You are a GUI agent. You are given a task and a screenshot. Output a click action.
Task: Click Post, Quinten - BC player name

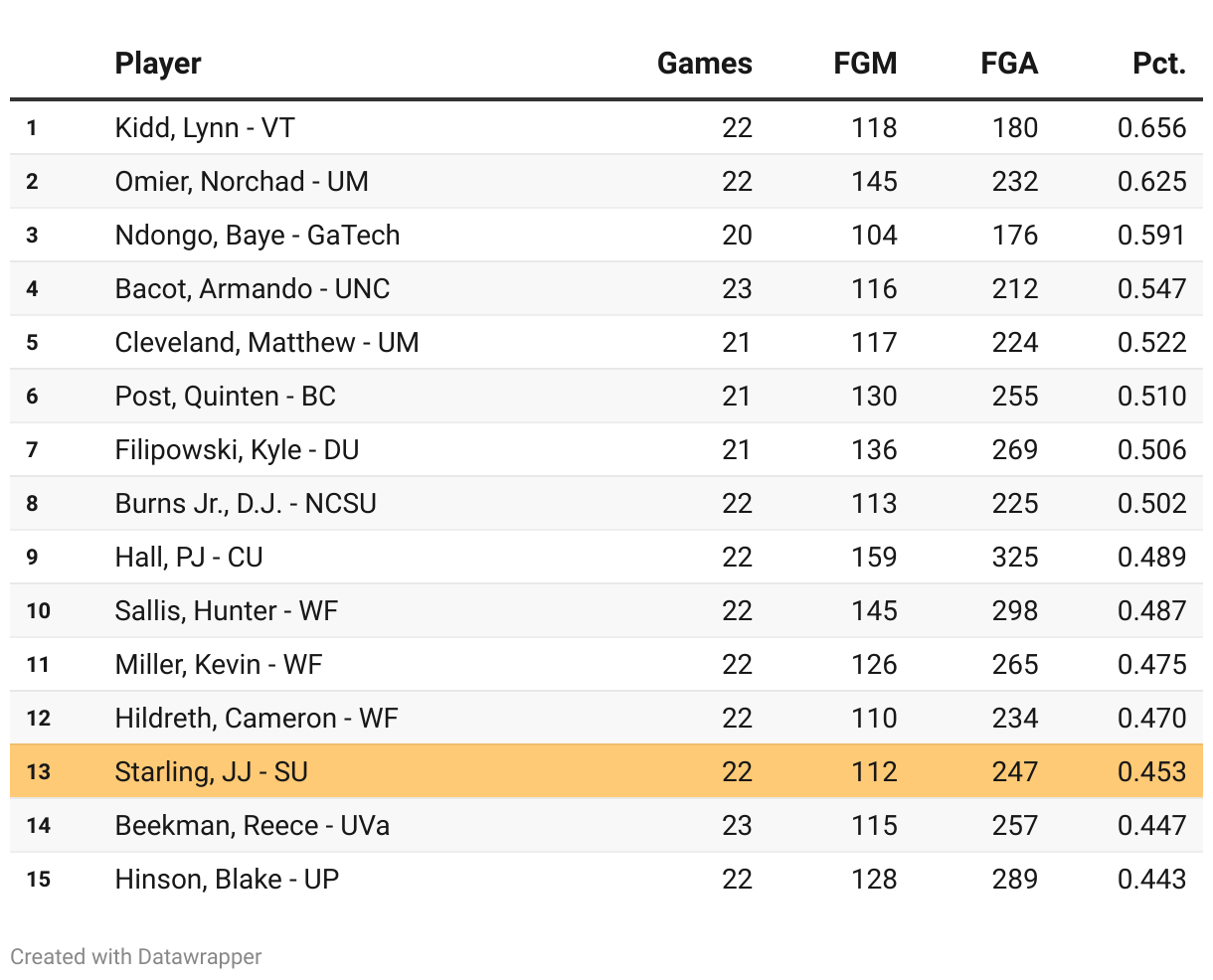pyautogui.click(x=226, y=397)
